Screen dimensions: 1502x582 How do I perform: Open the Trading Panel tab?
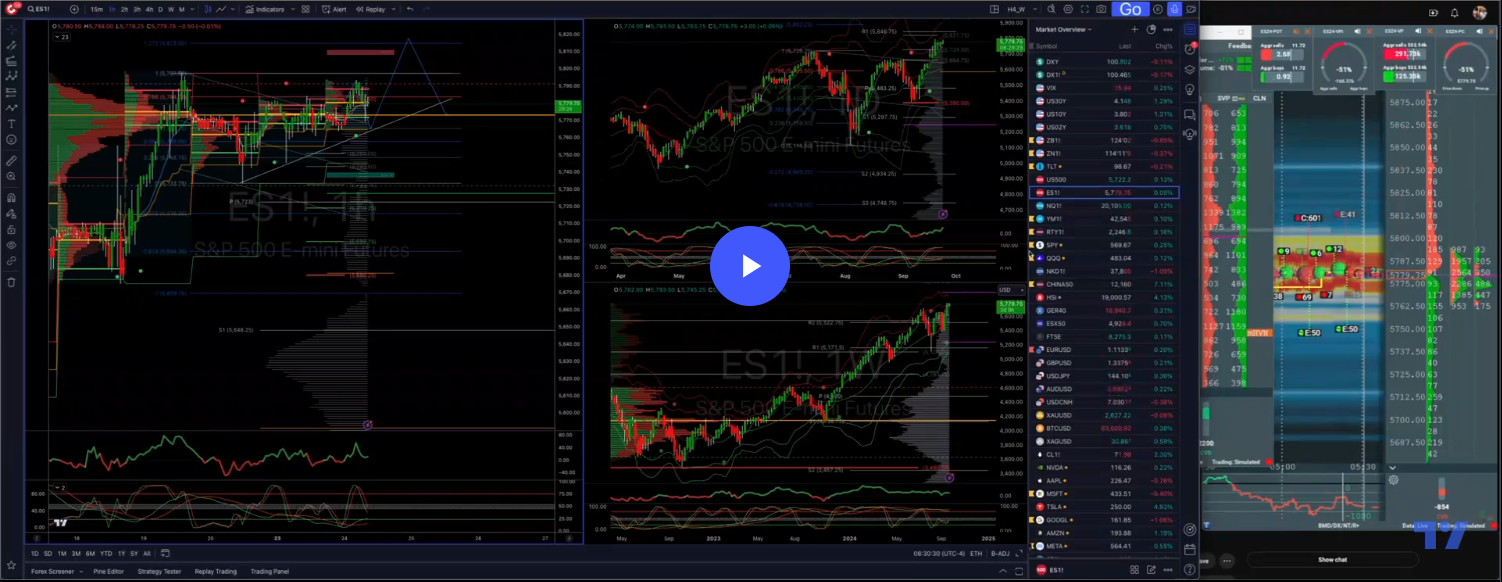tap(270, 571)
